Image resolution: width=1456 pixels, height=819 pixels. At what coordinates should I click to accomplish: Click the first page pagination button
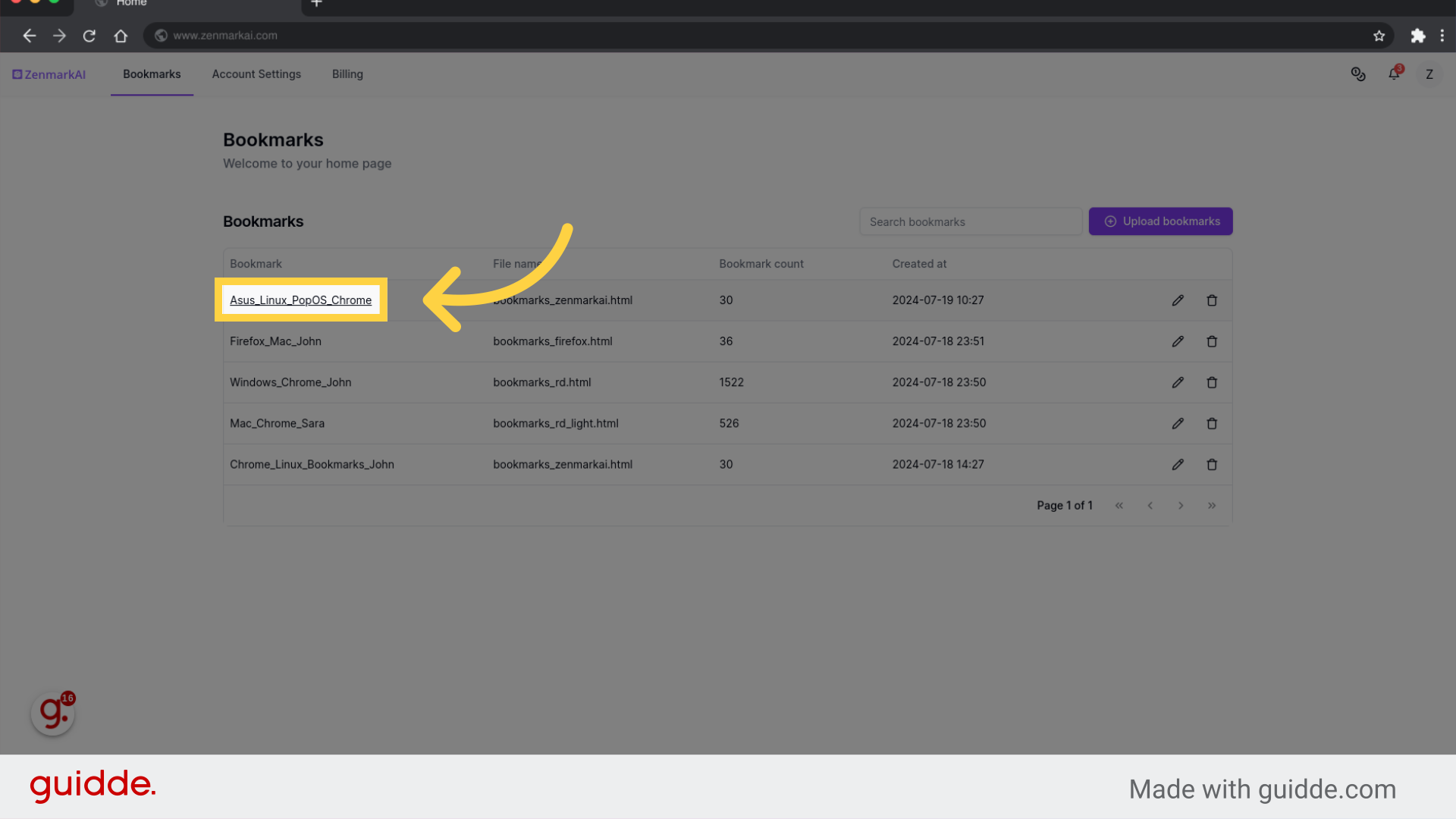(x=1119, y=505)
